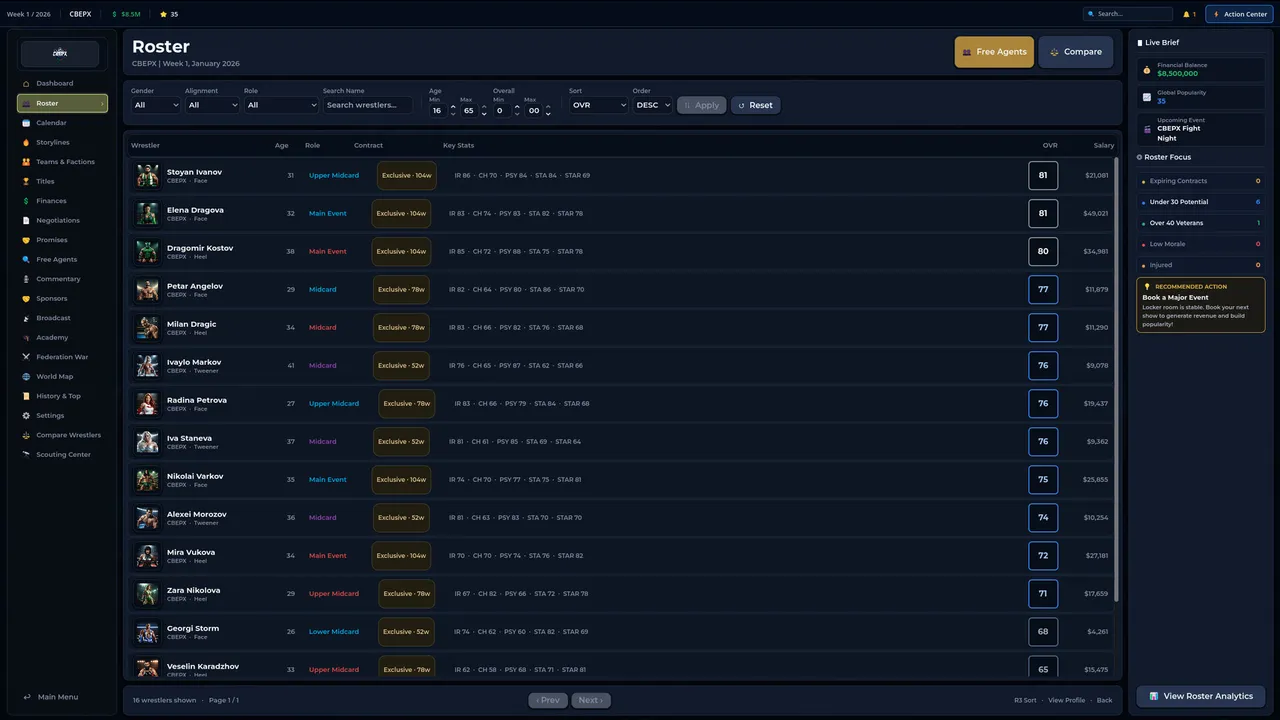Image resolution: width=1280 pixels, height=720 pixels.
Task: Click the Search Name input field
Action: [368, 105]
